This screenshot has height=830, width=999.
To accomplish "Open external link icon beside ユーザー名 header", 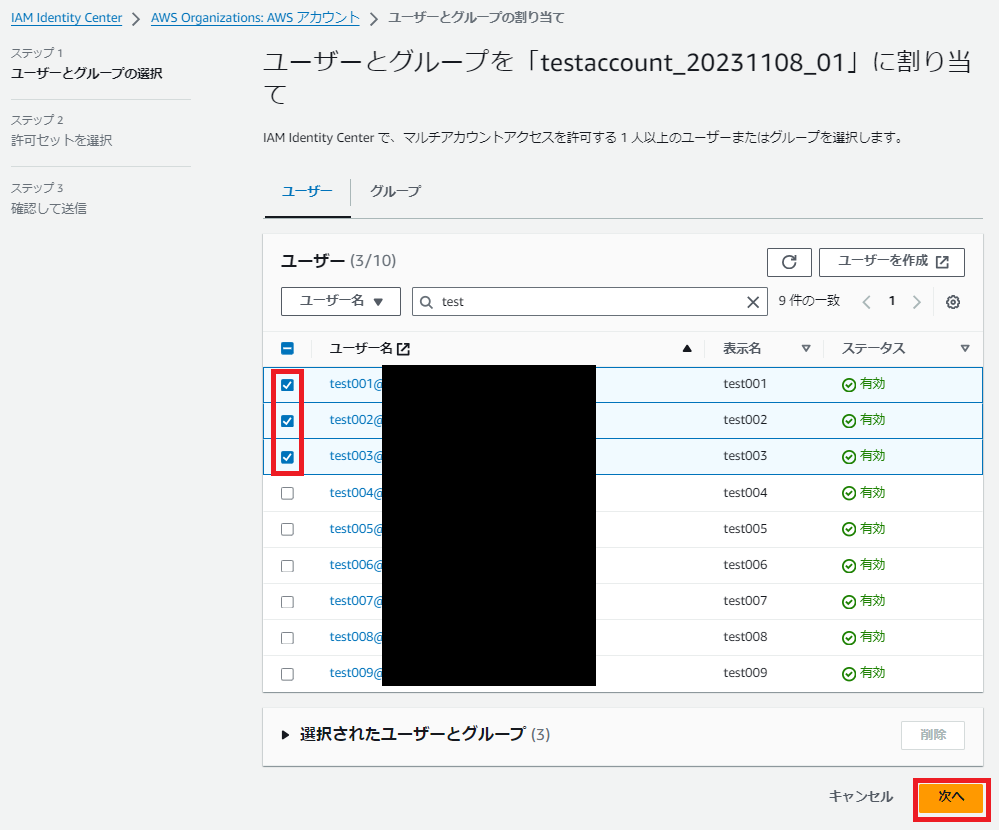I will (x=403, y=348).
